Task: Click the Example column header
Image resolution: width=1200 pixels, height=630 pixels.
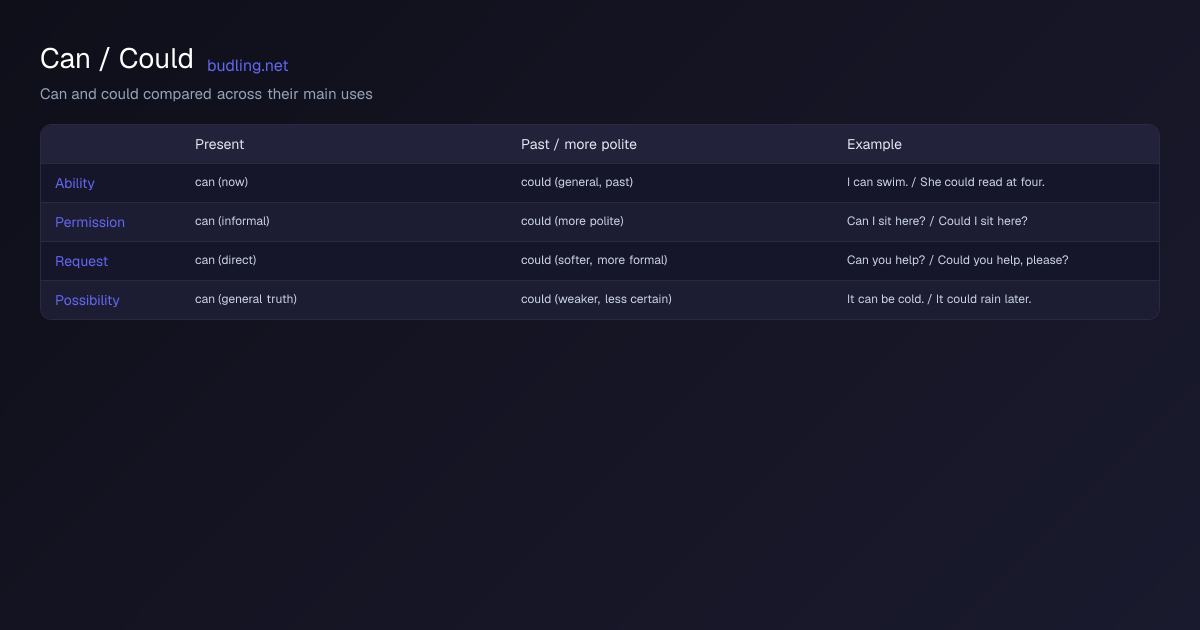Action: tap(874, 144)
